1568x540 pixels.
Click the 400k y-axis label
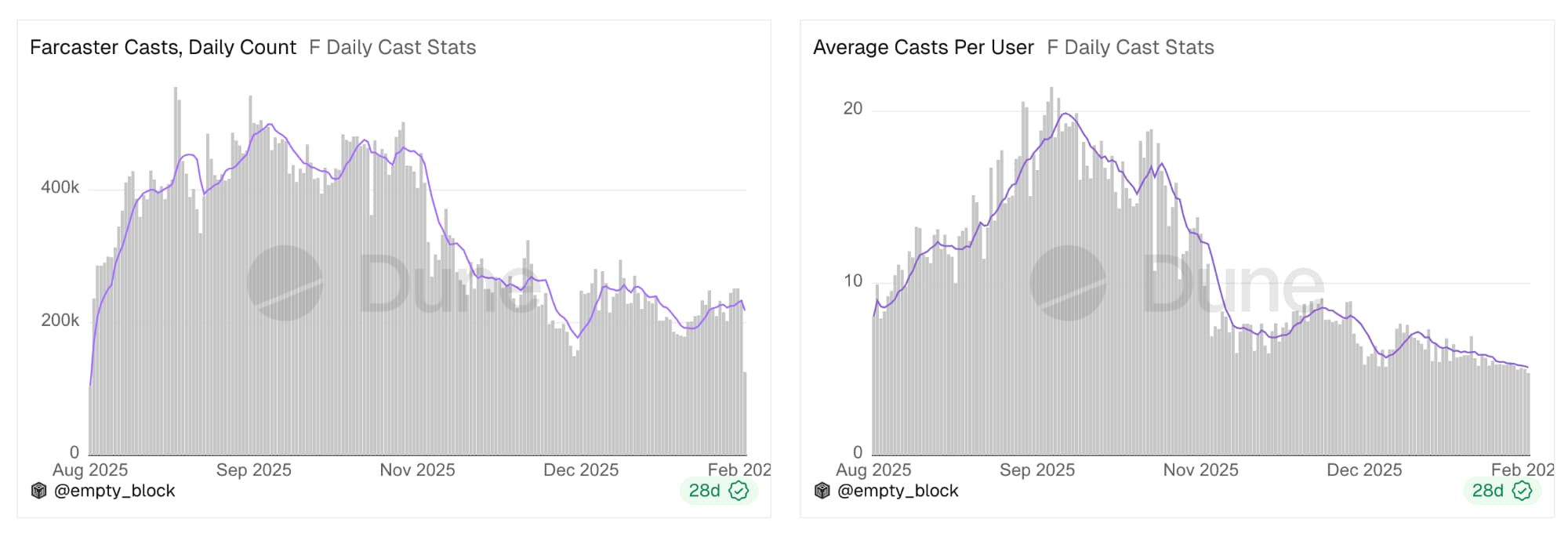[x=60, y=187]
